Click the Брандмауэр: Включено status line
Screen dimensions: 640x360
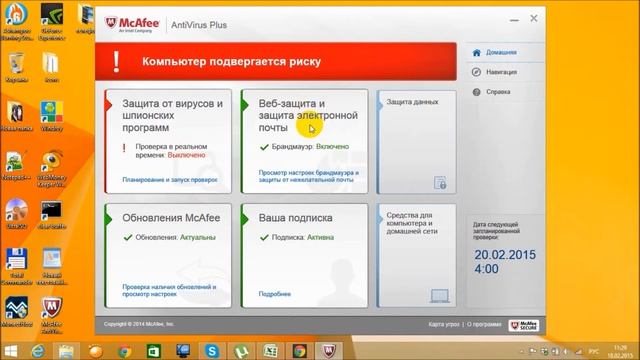point(305,147)
